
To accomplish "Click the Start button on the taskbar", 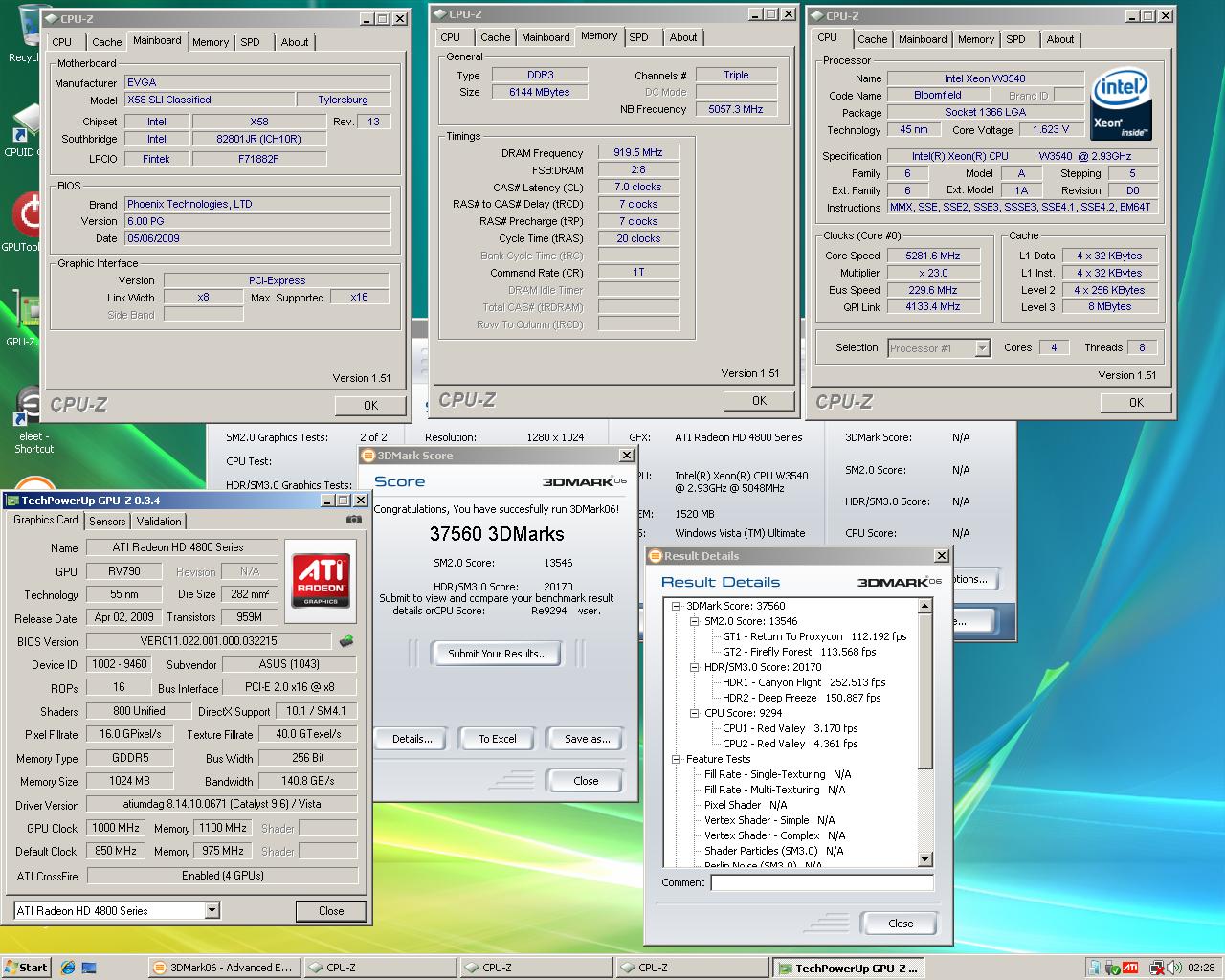I will [x=26, y=968].
